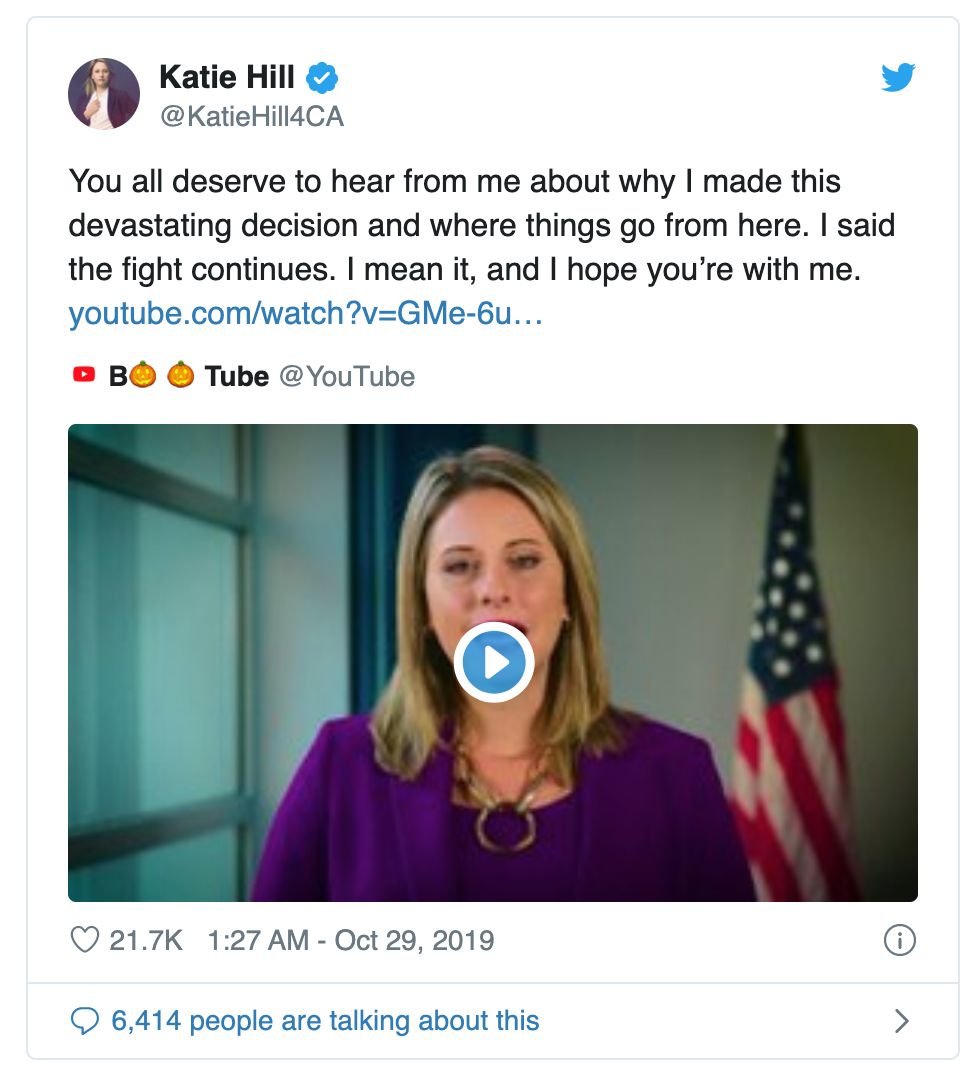980x1076 pixels.
Task: Play the video with the blue play button
Action: coord(493,663)
